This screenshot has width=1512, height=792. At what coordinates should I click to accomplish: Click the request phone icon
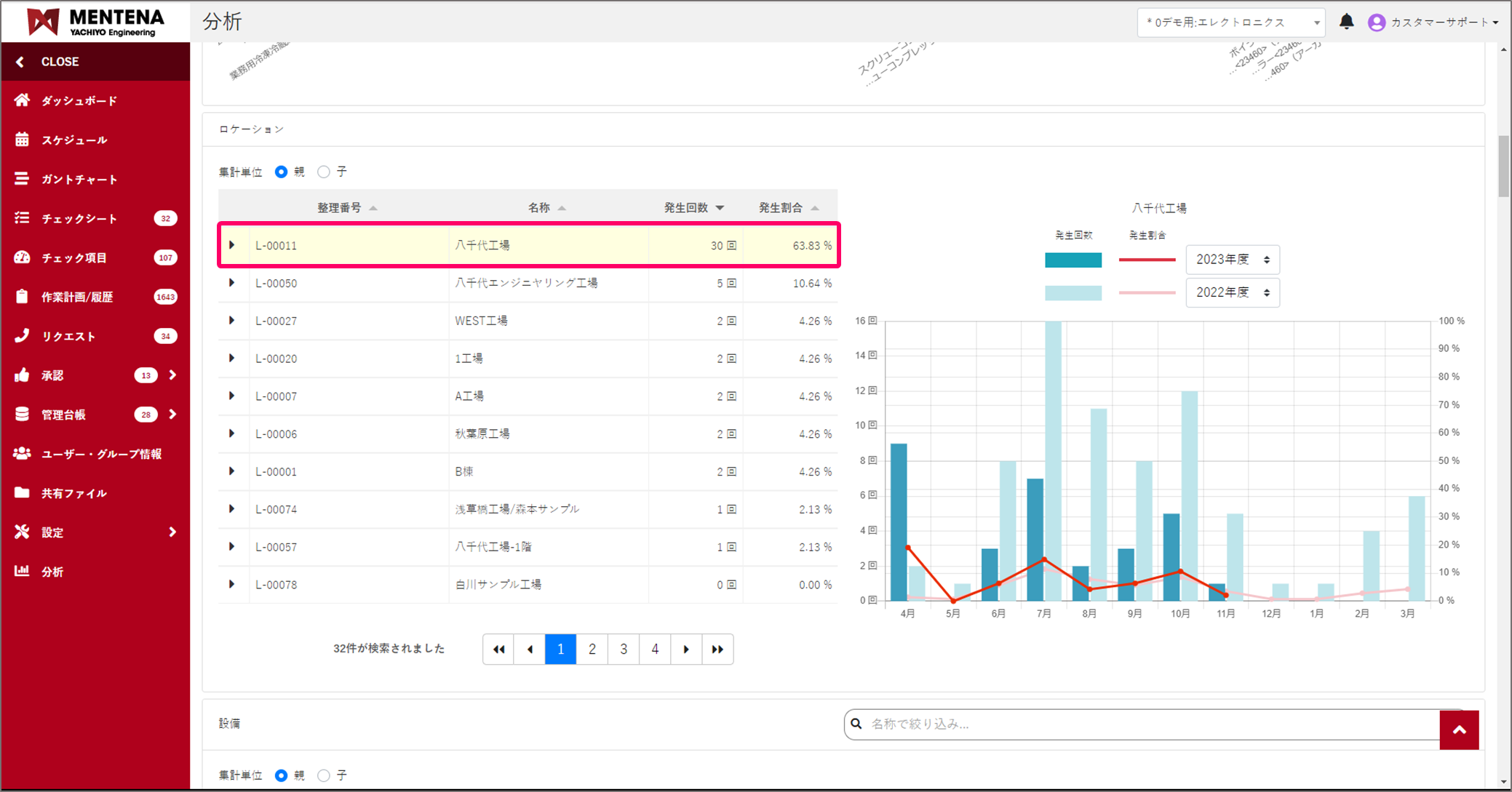[23, 336]
